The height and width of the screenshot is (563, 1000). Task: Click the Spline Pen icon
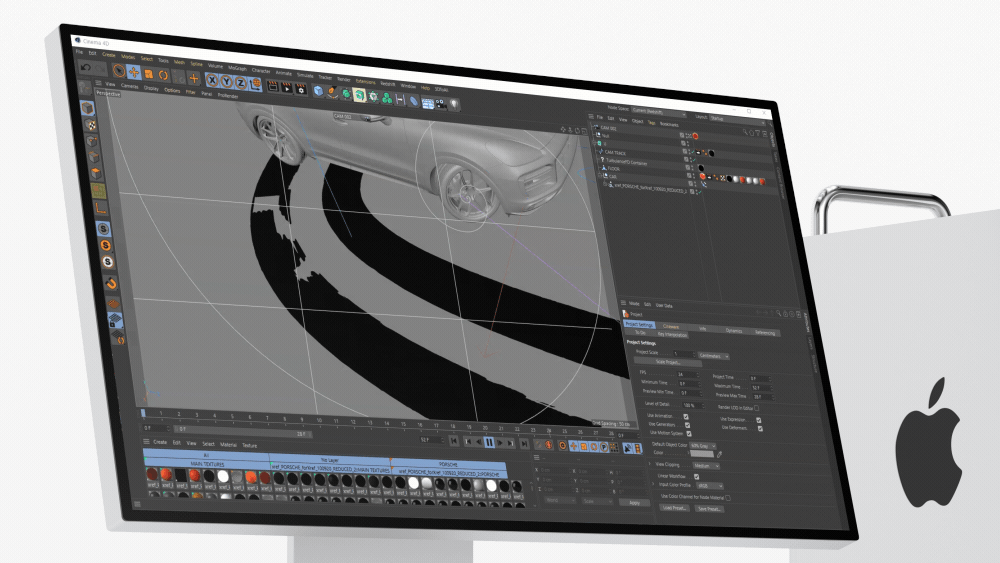332,92
